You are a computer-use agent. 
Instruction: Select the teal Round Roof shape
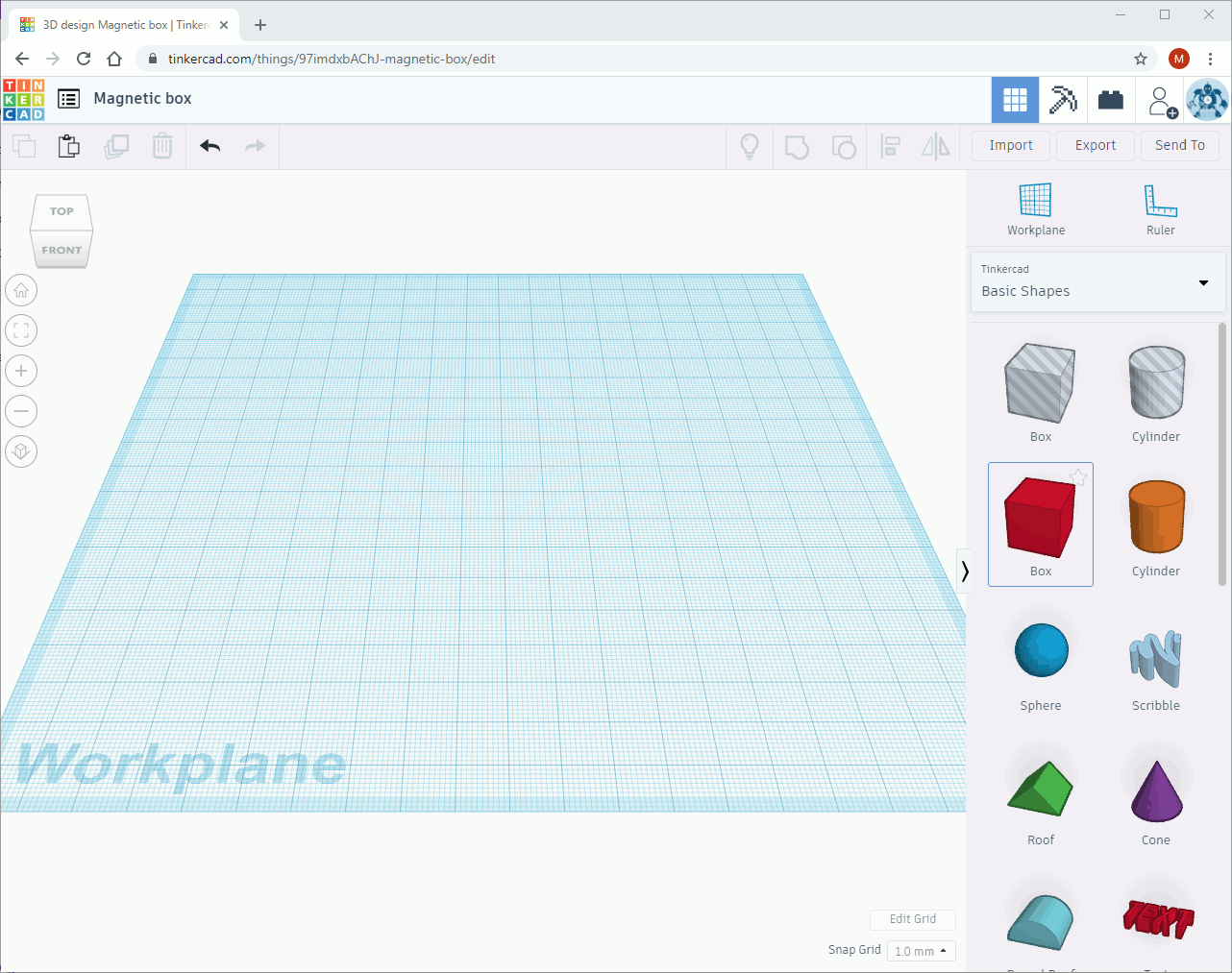point(1041,922)
